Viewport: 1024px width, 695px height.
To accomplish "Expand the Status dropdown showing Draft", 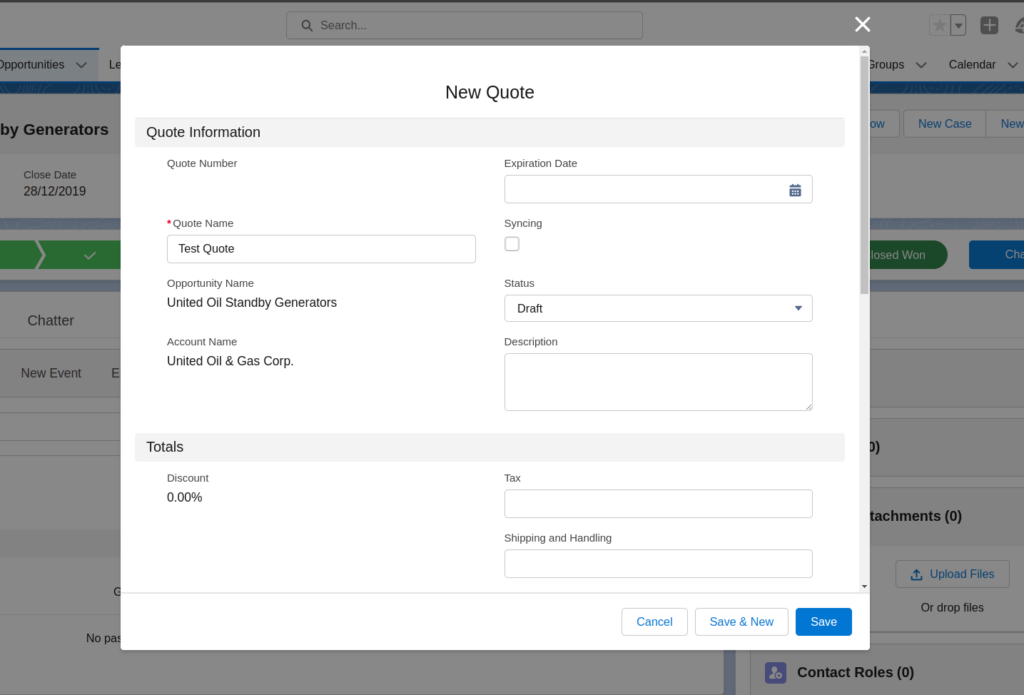I will pyautogui.click(x=658, y=309).
